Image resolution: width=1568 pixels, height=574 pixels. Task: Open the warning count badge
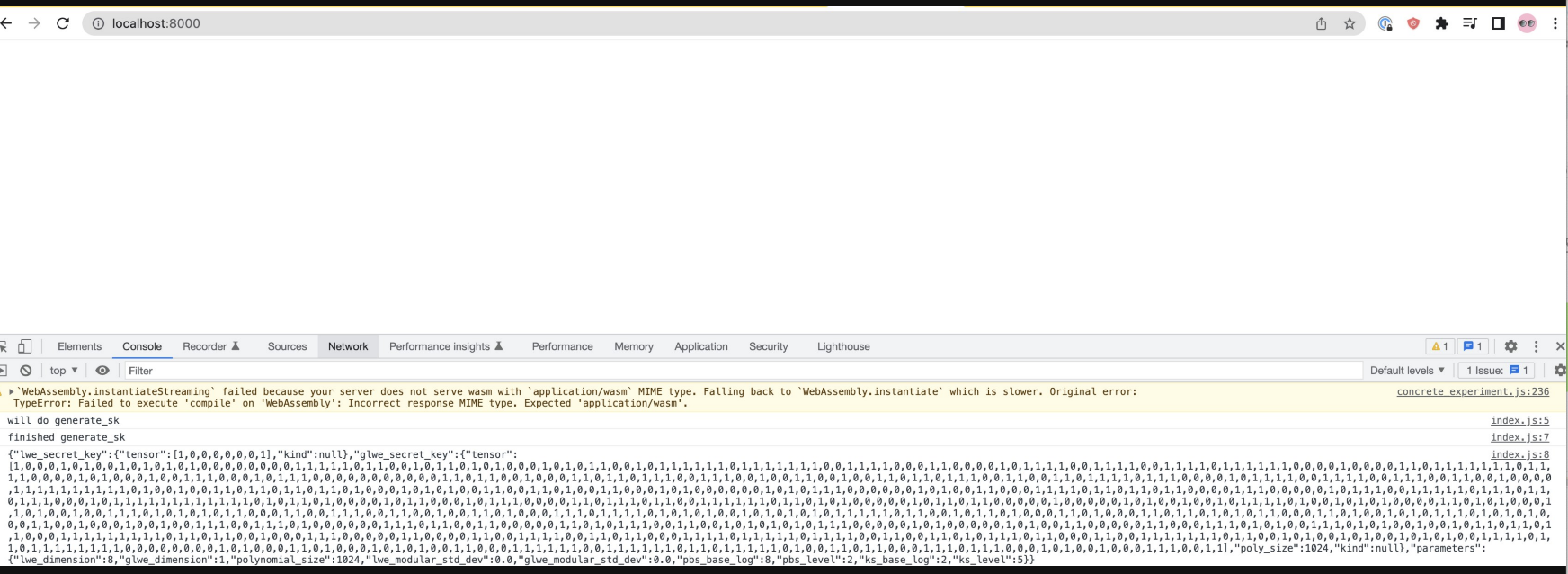tap(1439, 346)
